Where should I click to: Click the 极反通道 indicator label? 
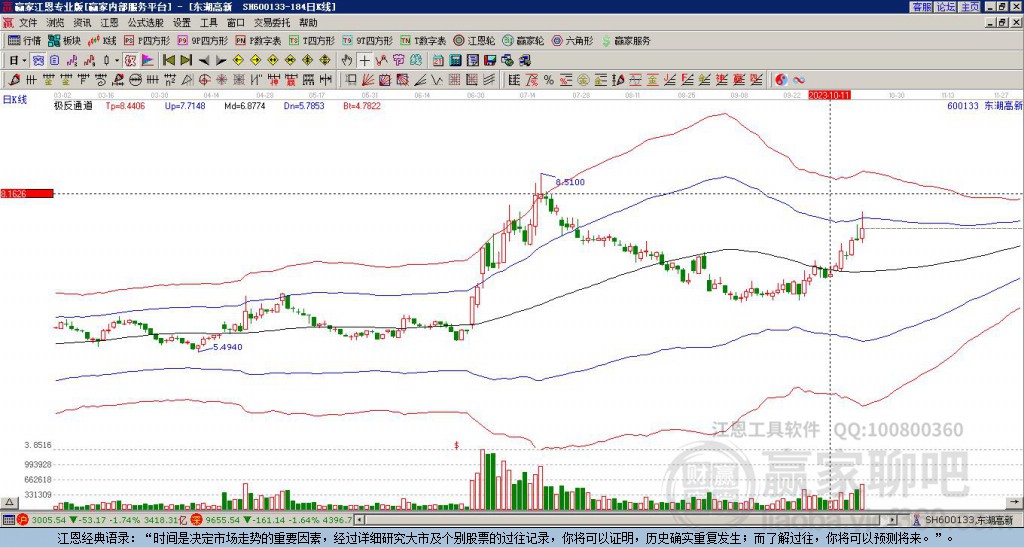pos(73,106)
